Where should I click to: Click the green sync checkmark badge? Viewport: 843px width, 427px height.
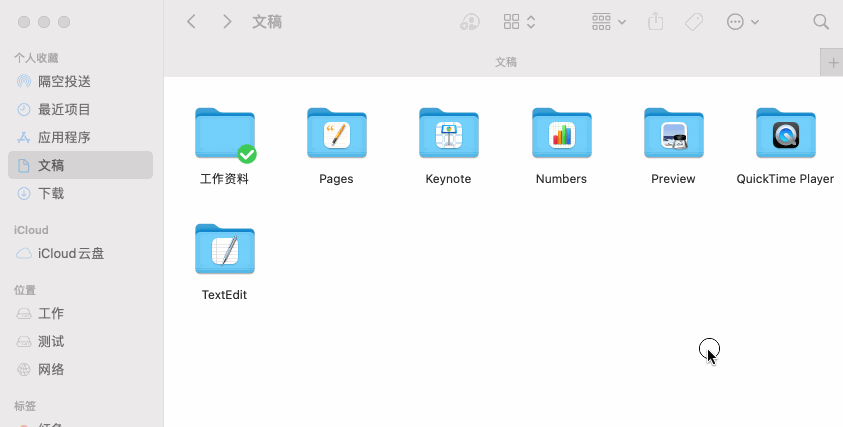tap(247, 154)
